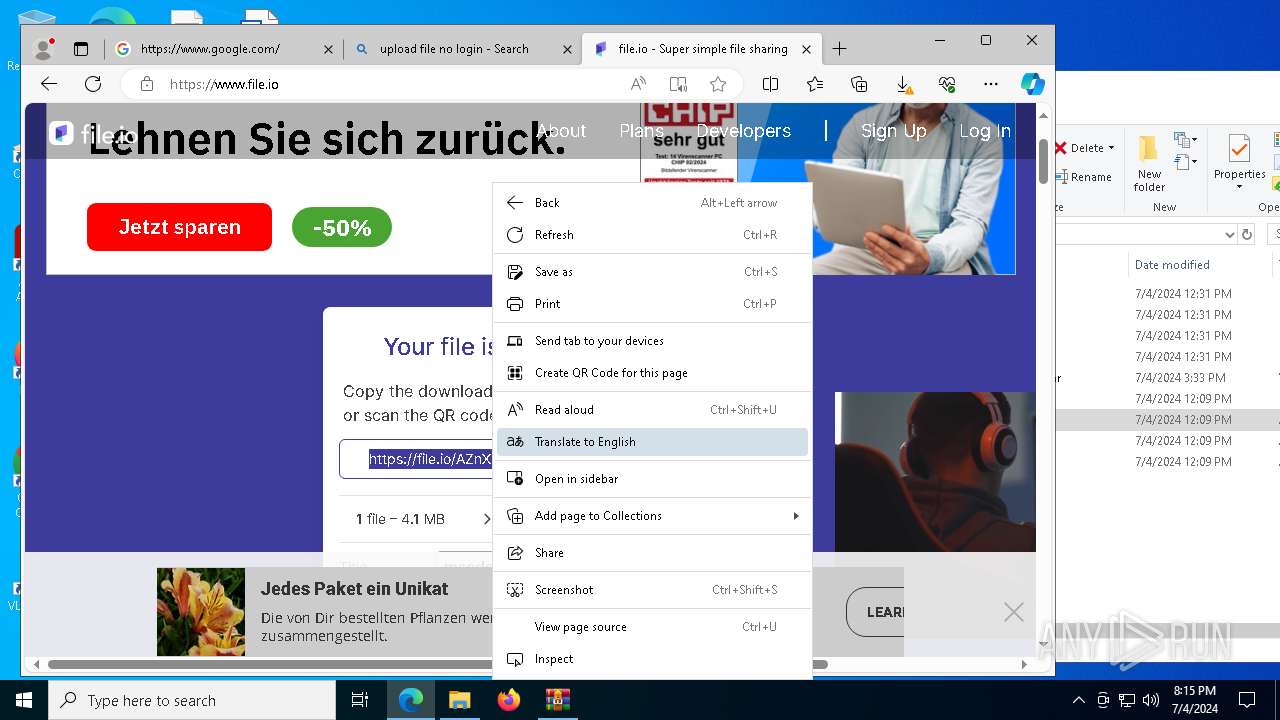Choose Share in the context menu

tap(652, 553)
